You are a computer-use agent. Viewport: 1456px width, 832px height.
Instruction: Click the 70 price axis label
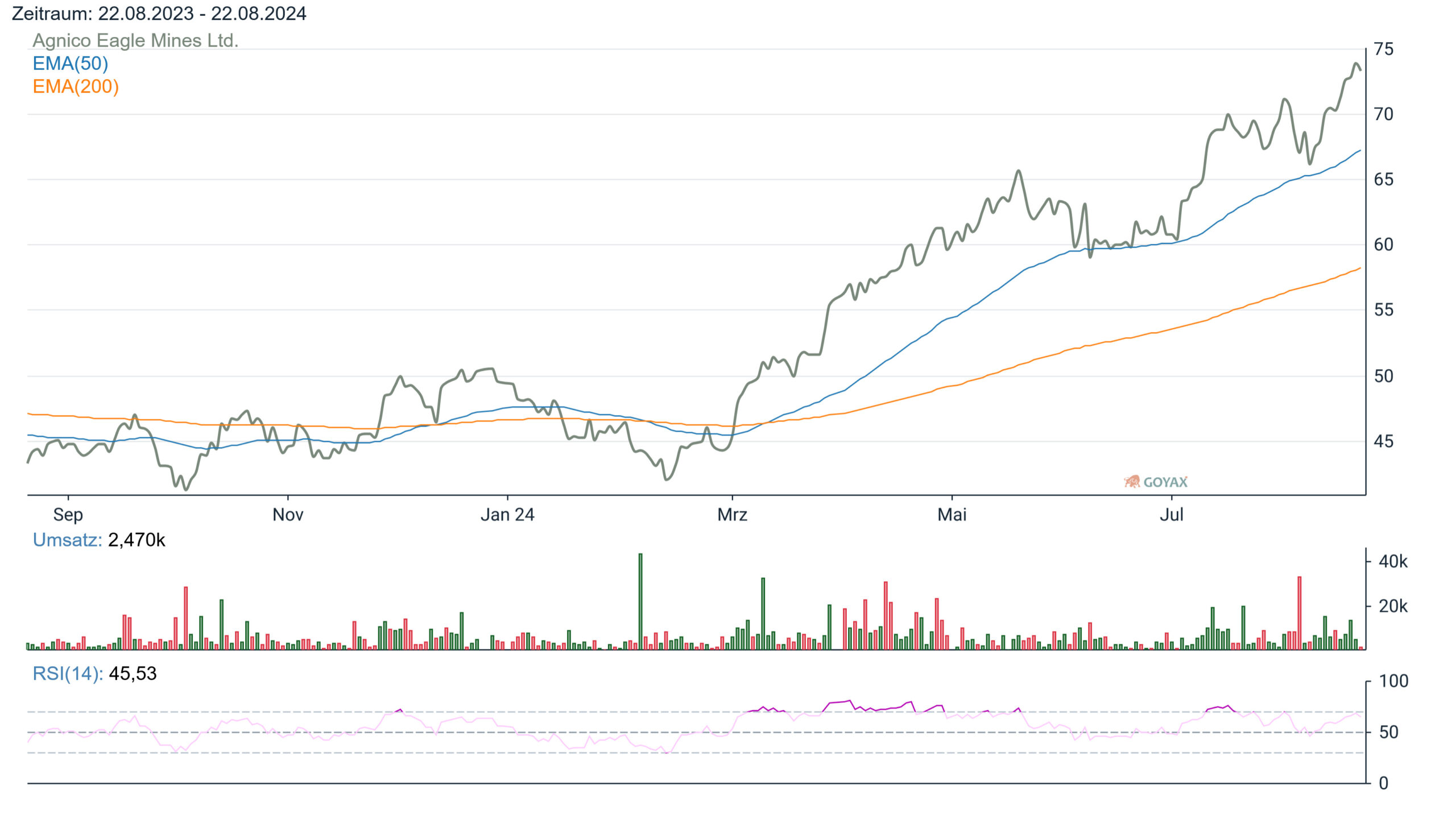pos(1383,114)
